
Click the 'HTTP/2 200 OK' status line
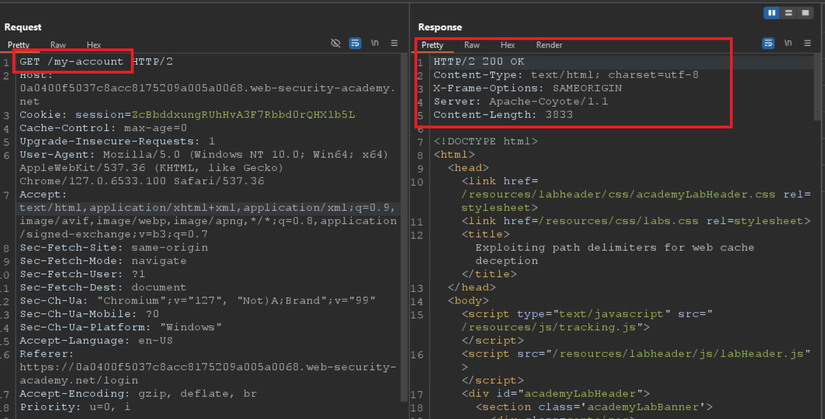479,62
